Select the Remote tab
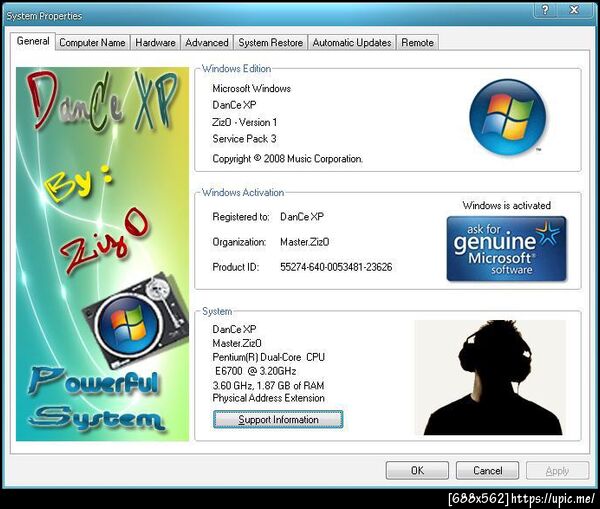600x509 pixels. pyautogui.click(x=417, y=42)
